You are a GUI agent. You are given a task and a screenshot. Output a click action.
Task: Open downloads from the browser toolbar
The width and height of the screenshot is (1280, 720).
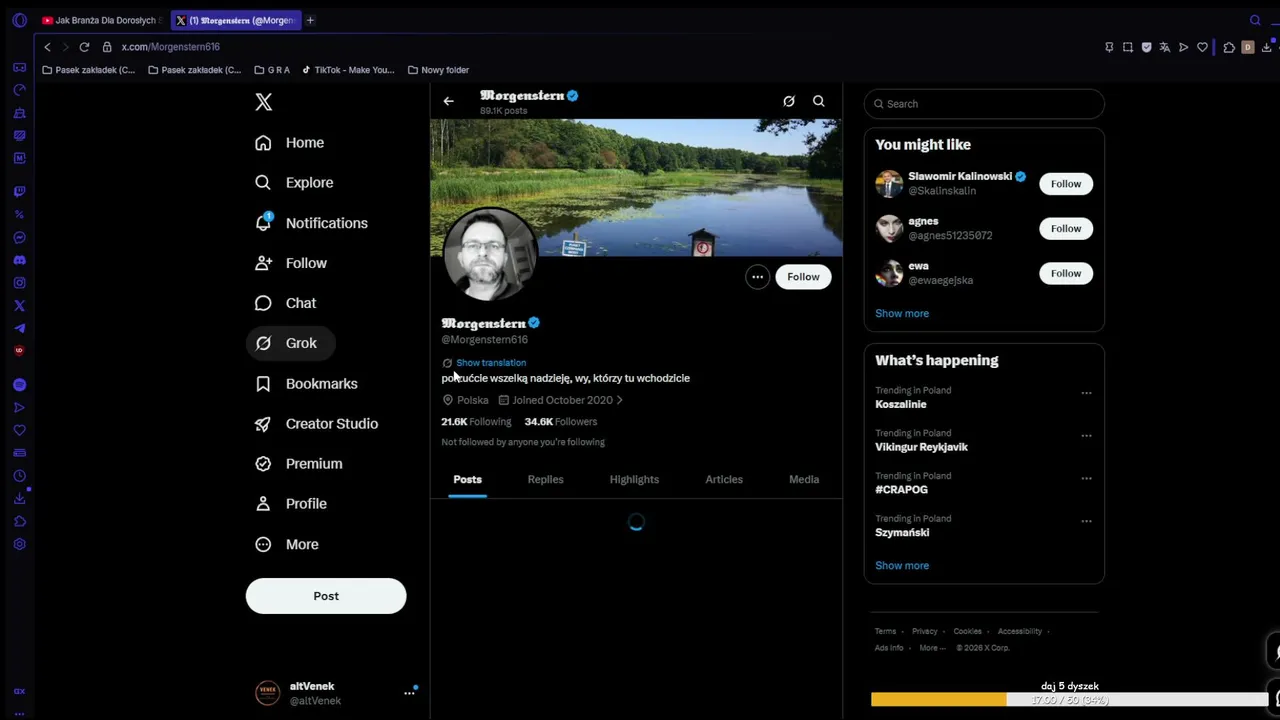pos(1266,47)
